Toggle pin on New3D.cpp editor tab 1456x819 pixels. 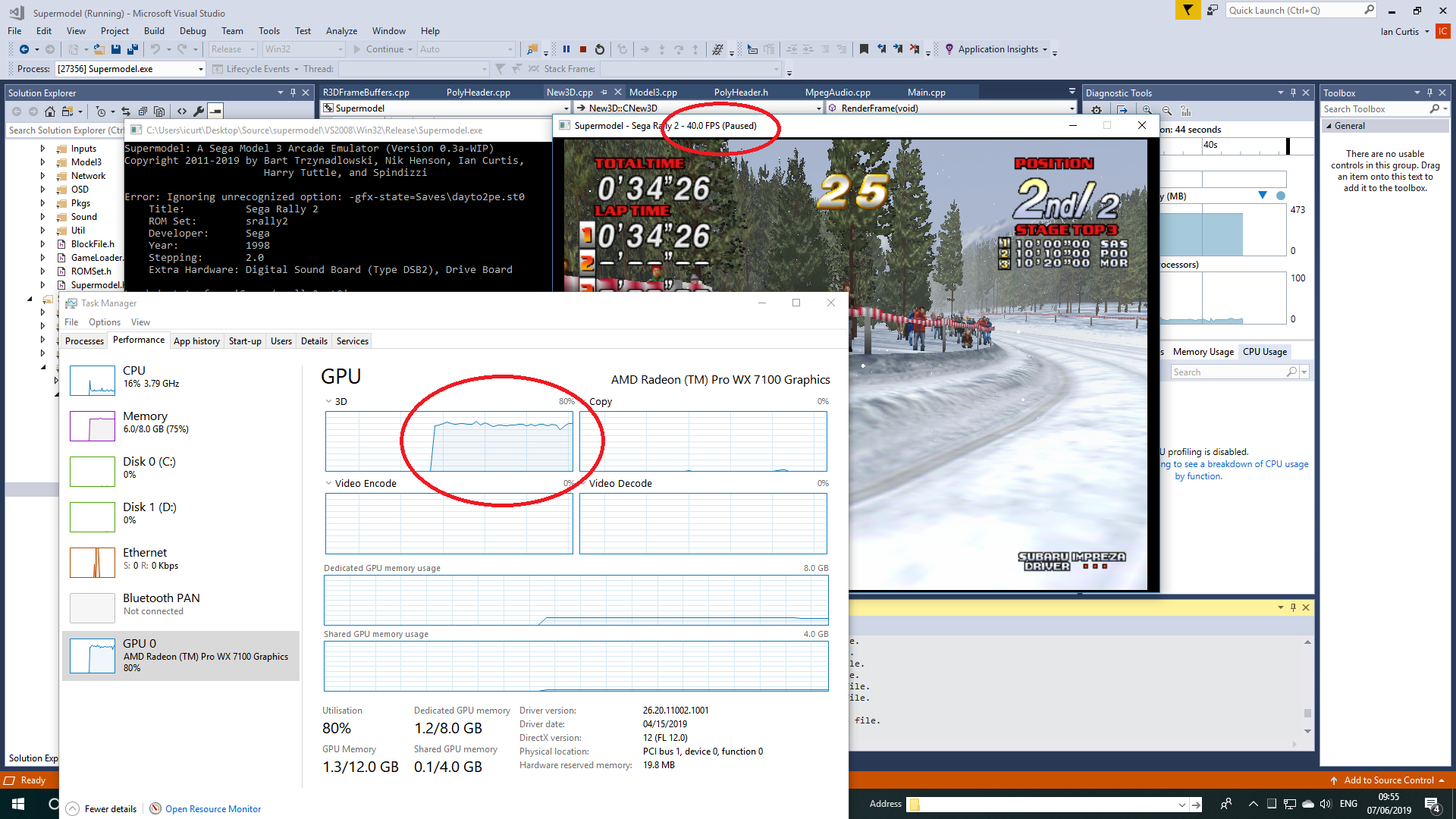tap(604, 93)
